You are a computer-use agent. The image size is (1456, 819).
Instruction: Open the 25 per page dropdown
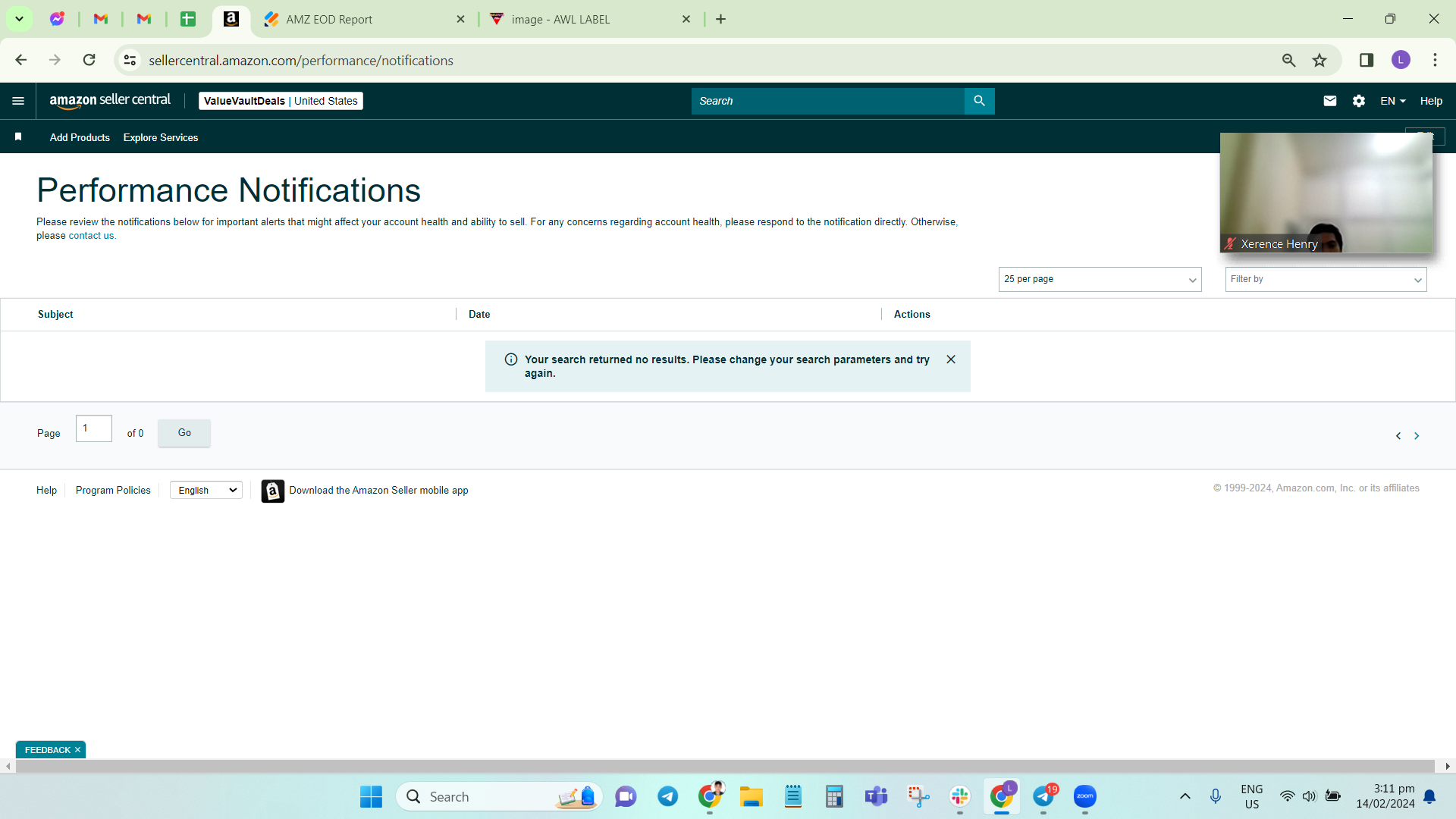click(x=1100, y=279)
